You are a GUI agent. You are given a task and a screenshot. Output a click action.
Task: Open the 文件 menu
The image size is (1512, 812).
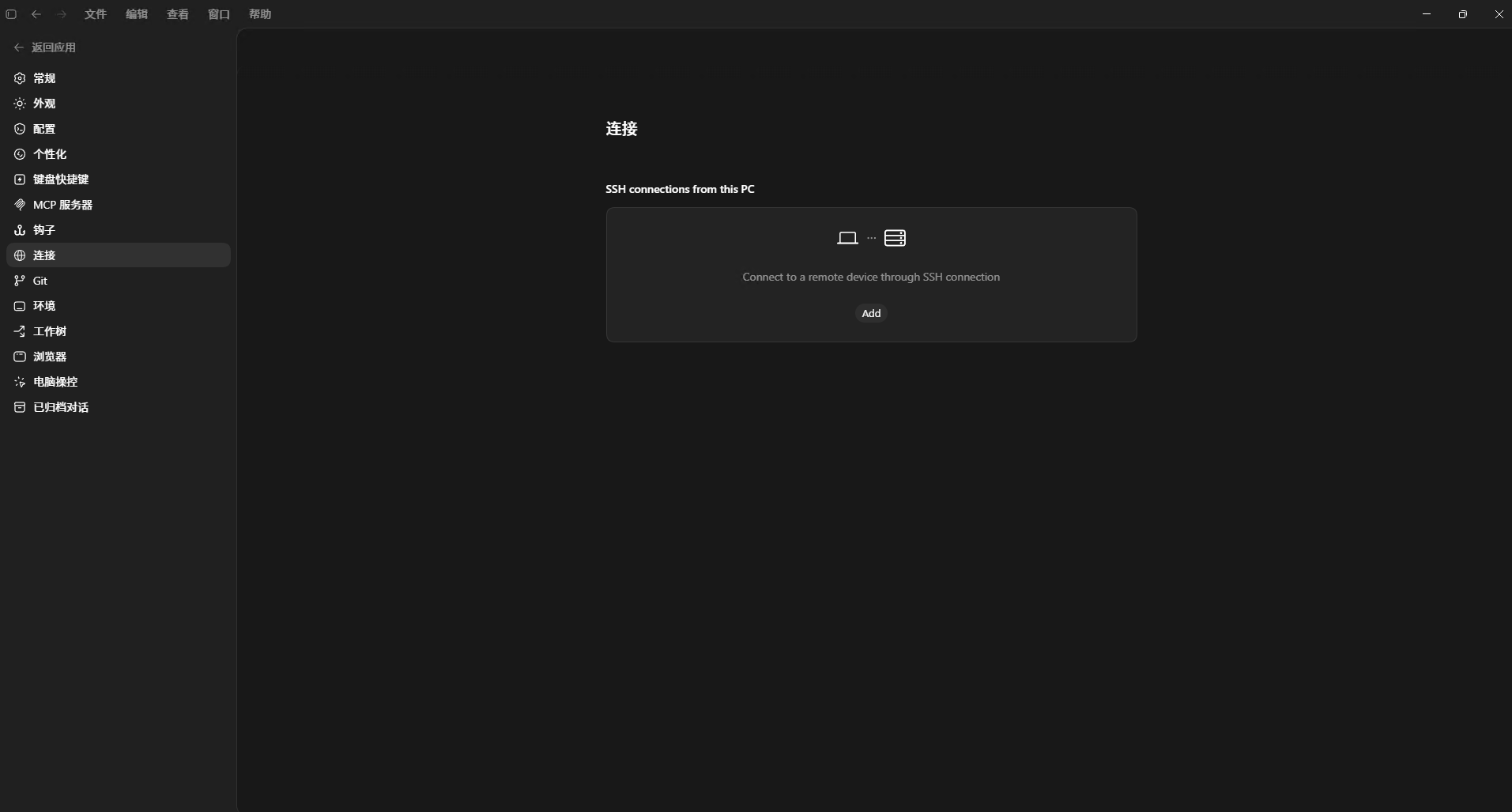tap(96, 14)
